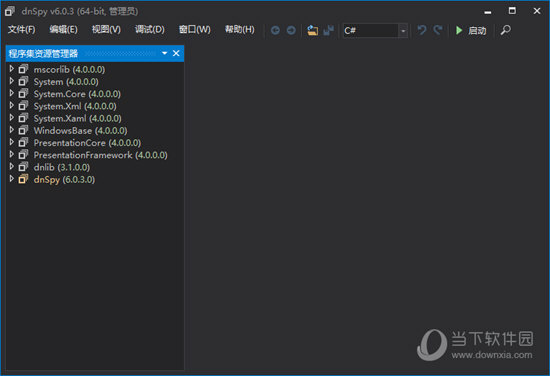
Task: Select System.Xaml (4.0.0.0) in the tree
Action: point(78,119)
